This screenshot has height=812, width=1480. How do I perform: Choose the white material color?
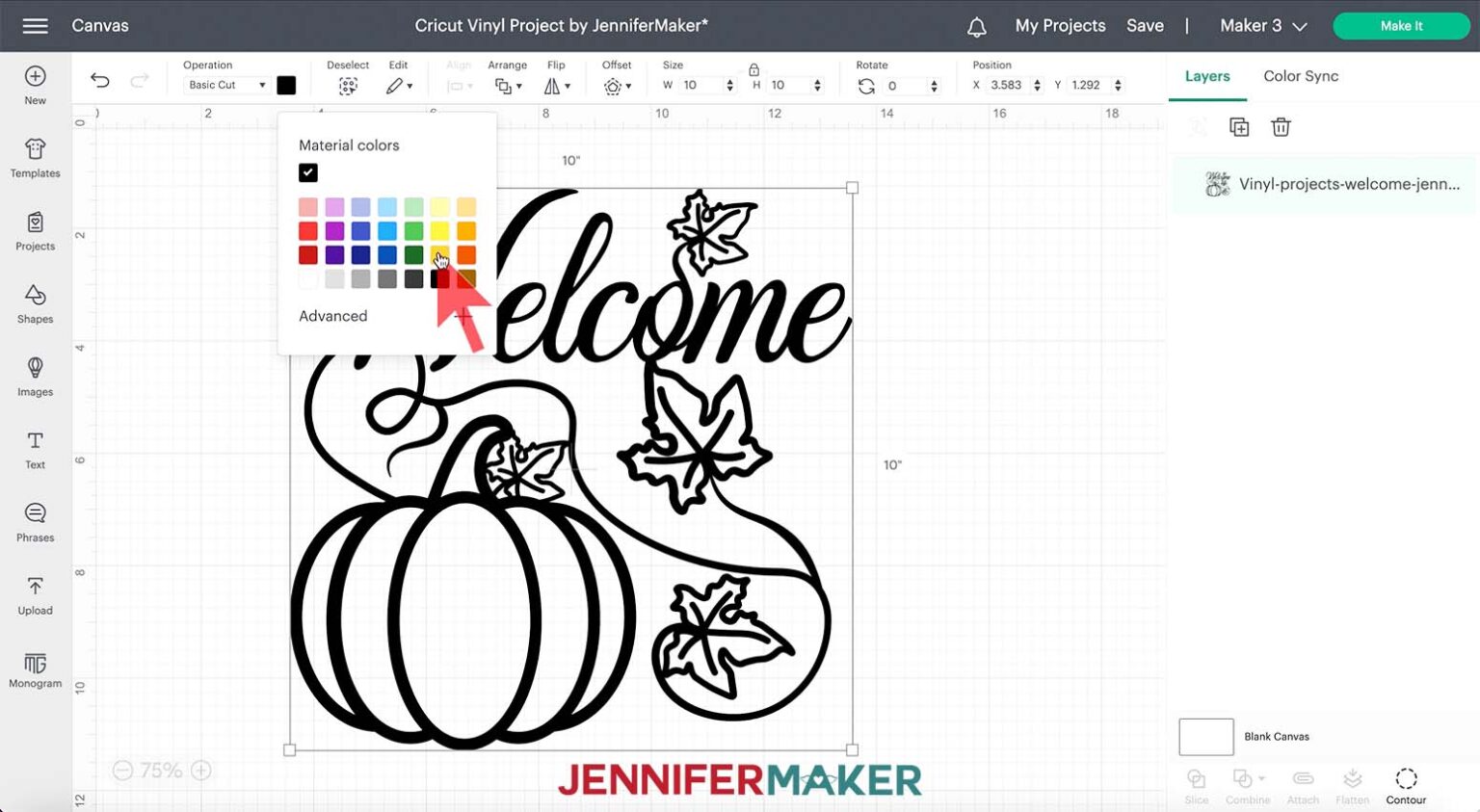pos(308,279)
